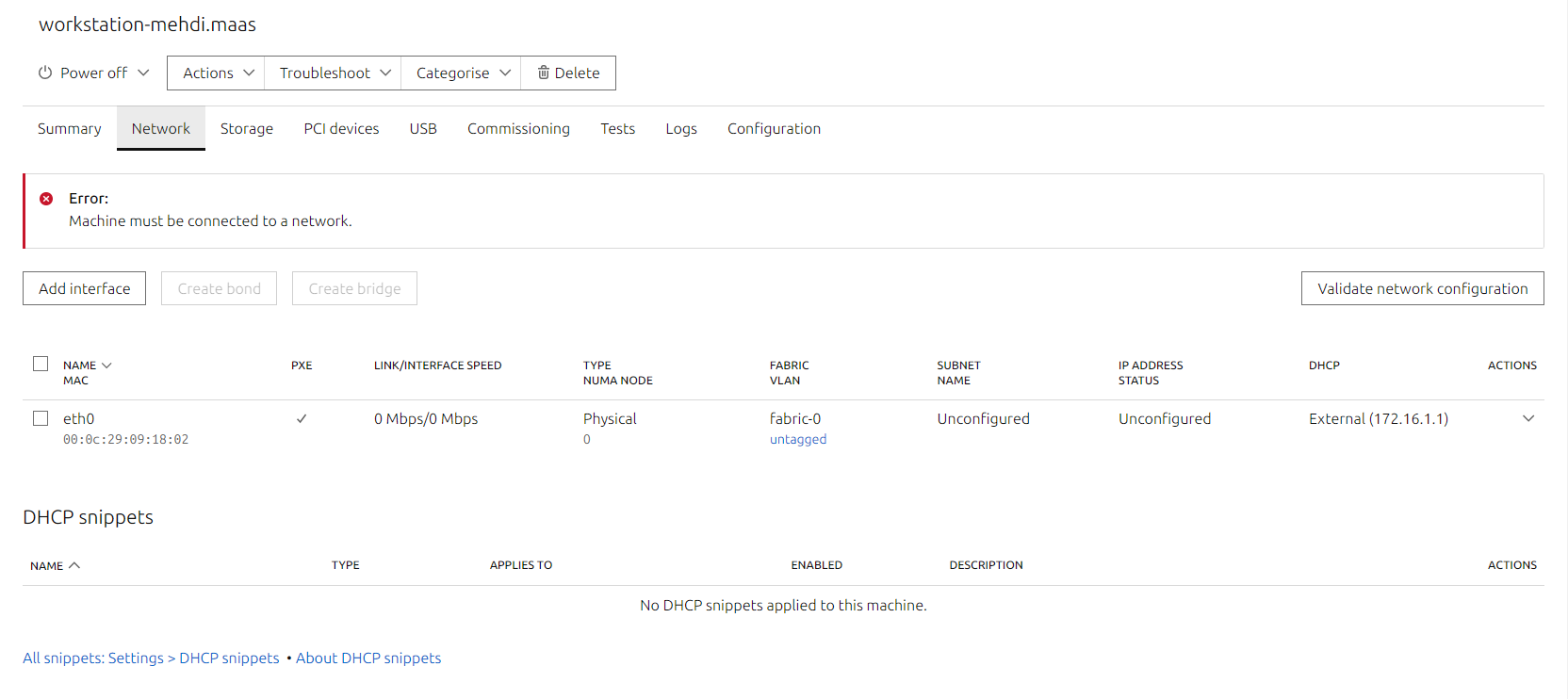The height and width of the screenshot is (699, 1568).
Task: Click the External (172.16.1.1) DHCP value
Action: [1379, 418]
